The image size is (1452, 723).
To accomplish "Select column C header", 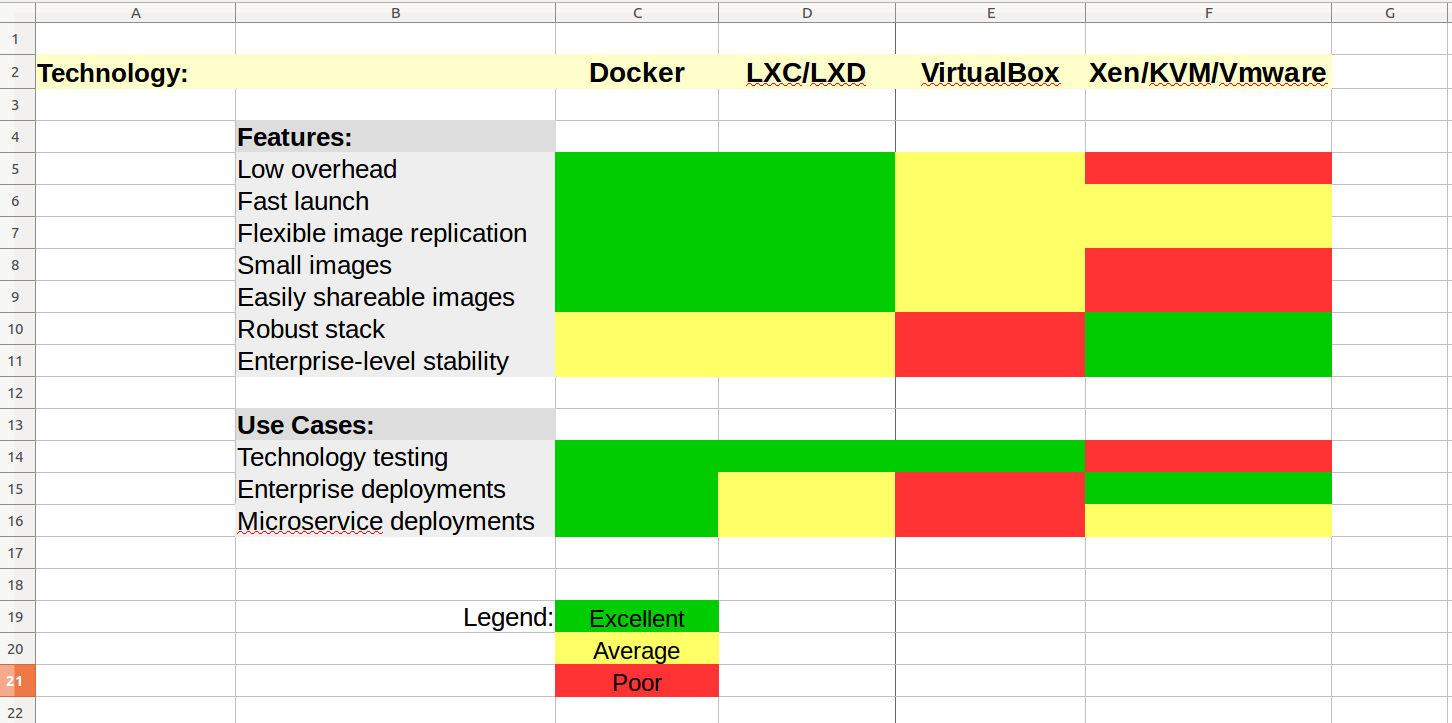I will click(637, 12).
